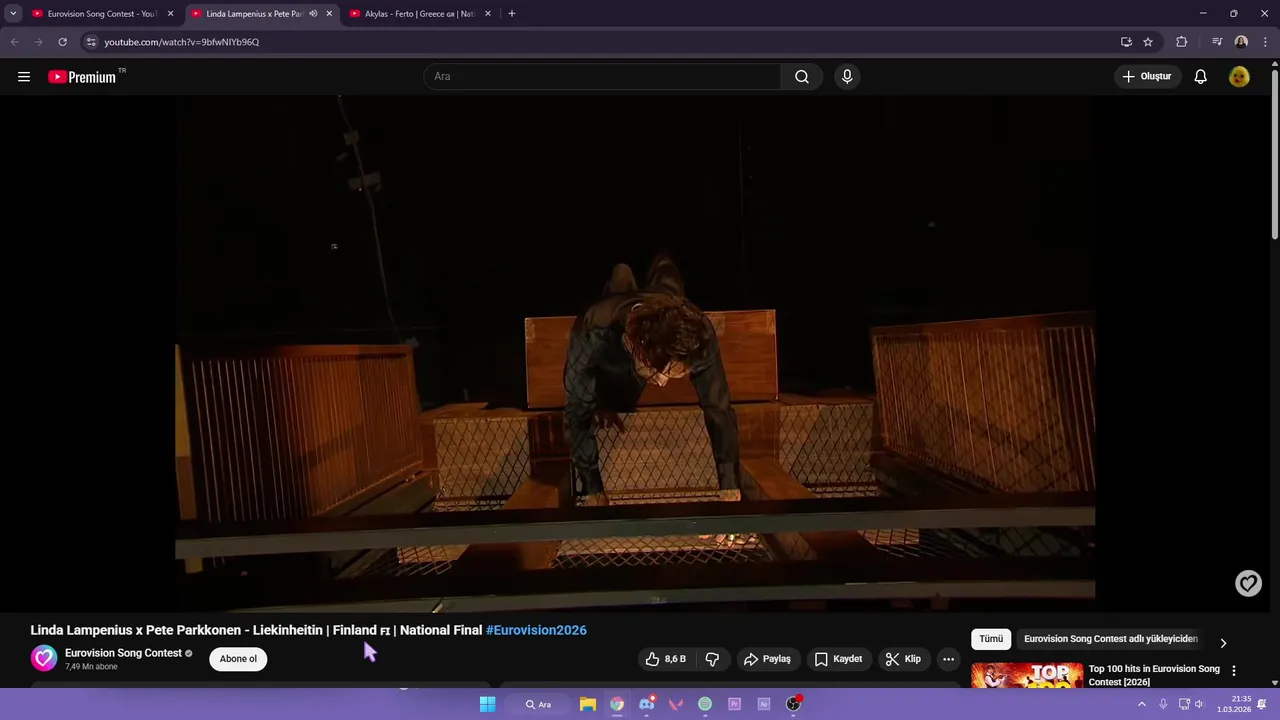The height and width of the screenshot is (720, 1280).
Task: Dislike the video with thumbs down
Action: (x=712, y=659)
